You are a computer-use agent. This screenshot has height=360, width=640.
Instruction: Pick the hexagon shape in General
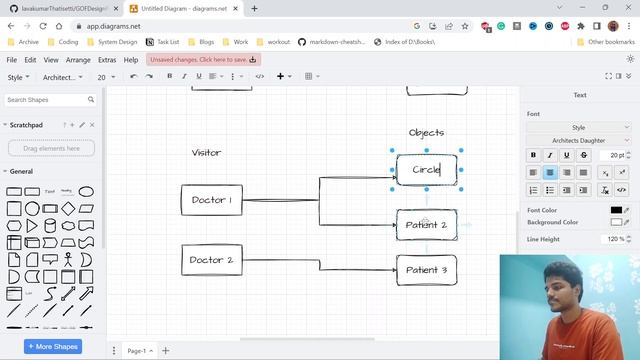coord(14,225)
